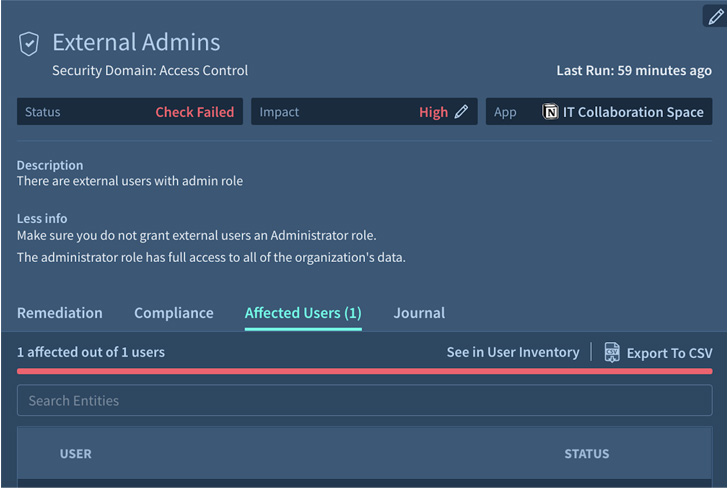Click the External Admins check title

(136, 43)
